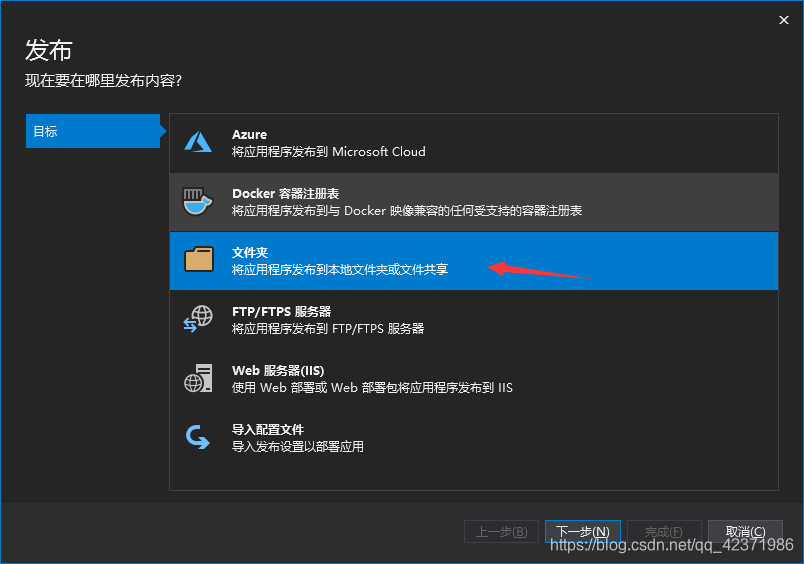
Task: Choose the Azure title text
Action: pyautogui.click(x=249, y=134)
